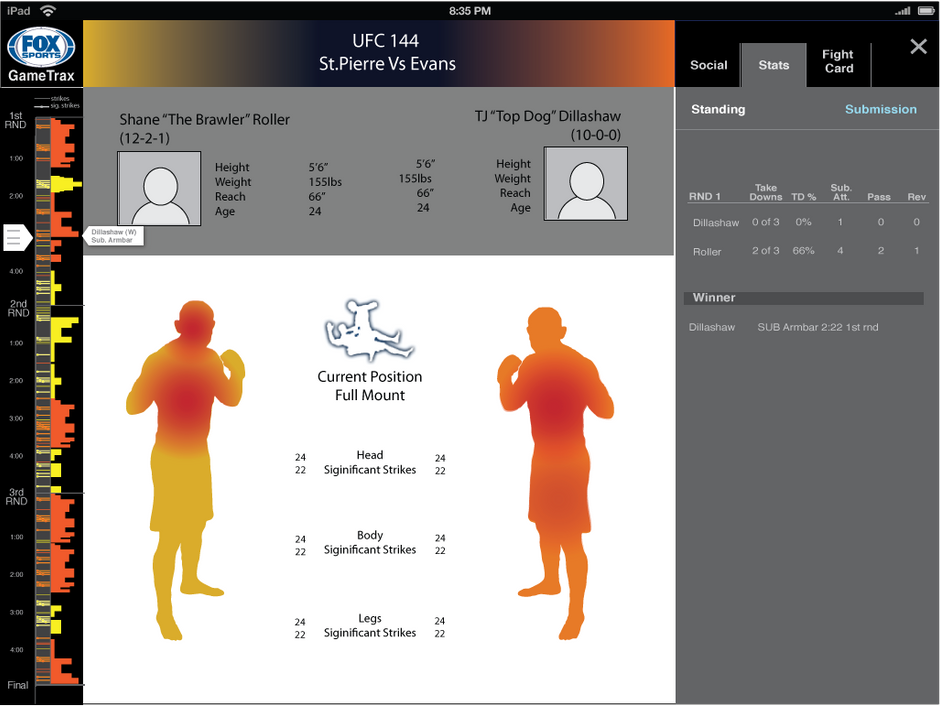
Task: Tap the battery status icon
Action: (x=926, y=11)
